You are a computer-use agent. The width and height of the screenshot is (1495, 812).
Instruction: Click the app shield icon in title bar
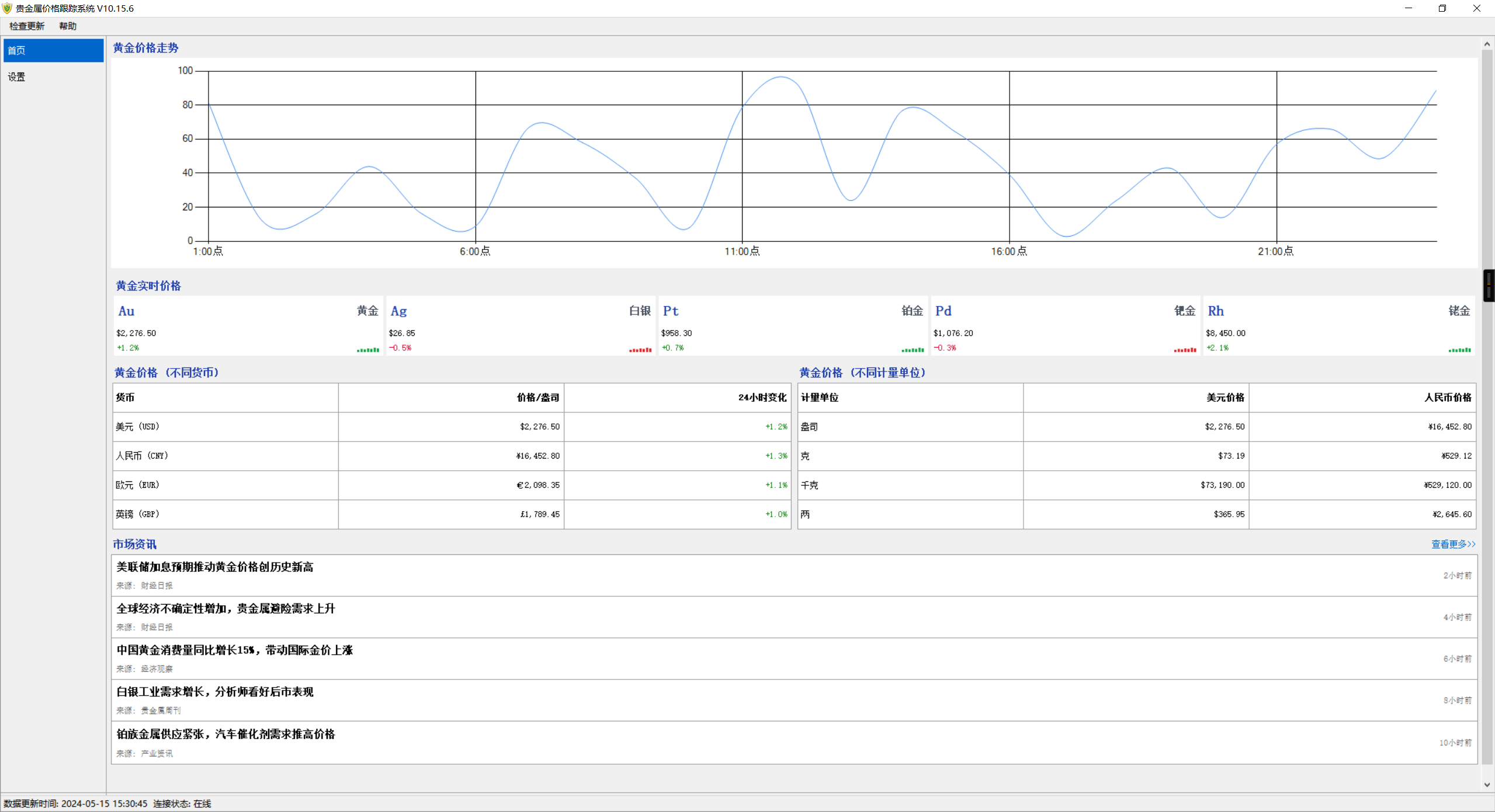(x=7, y=8)
